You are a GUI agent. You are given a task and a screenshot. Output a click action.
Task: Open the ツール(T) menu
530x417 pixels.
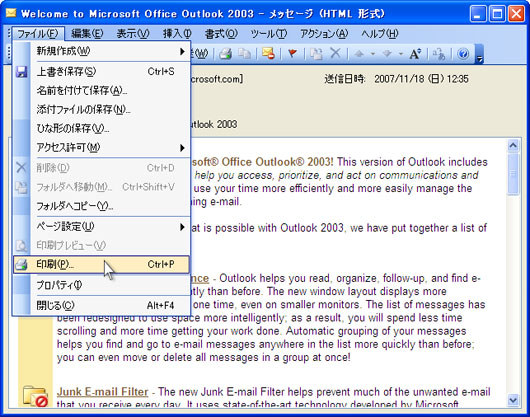pos(269,34)
